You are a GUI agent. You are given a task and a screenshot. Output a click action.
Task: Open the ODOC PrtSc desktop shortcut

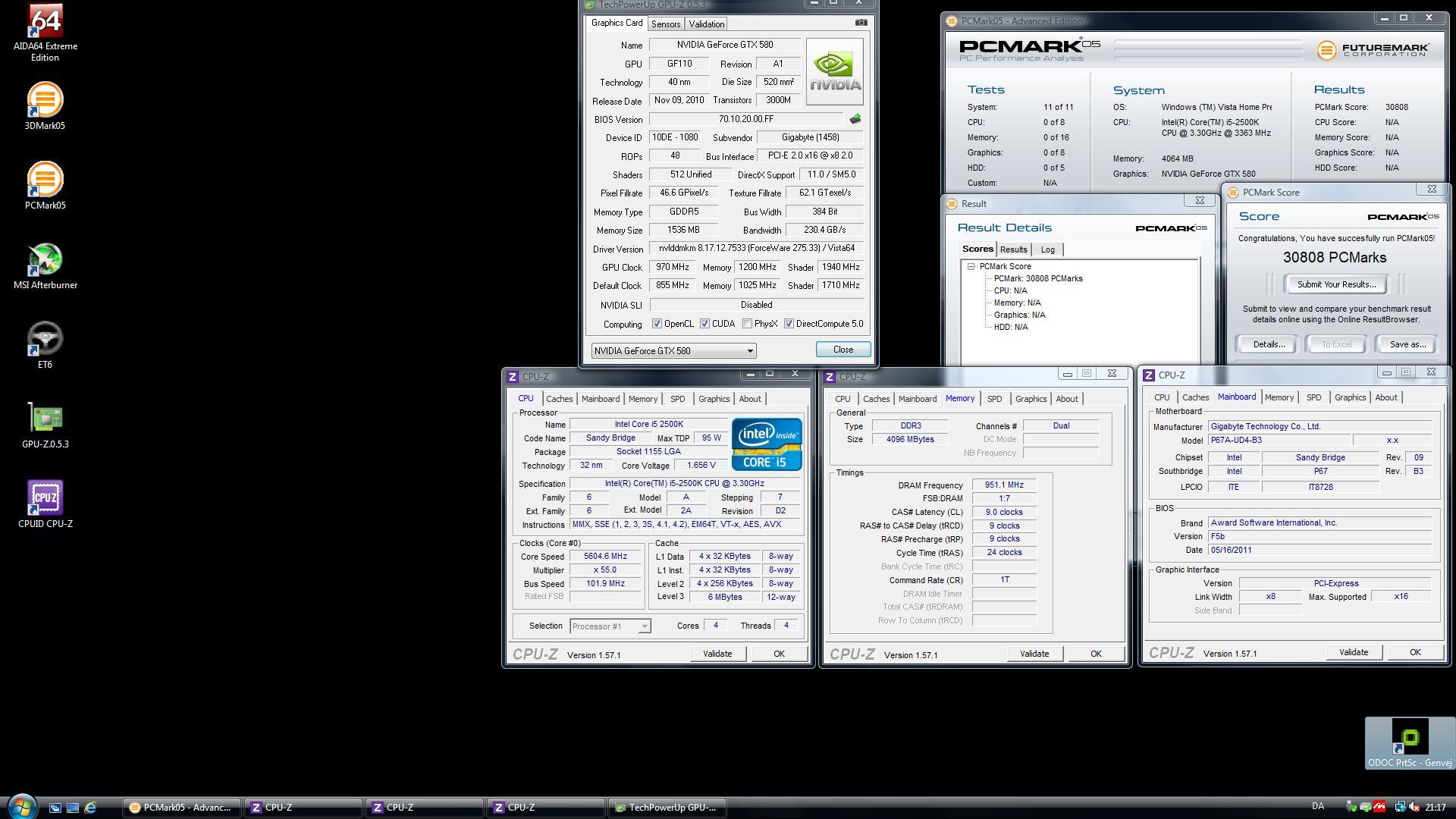pyautogui.click(x=1410, y=743)
